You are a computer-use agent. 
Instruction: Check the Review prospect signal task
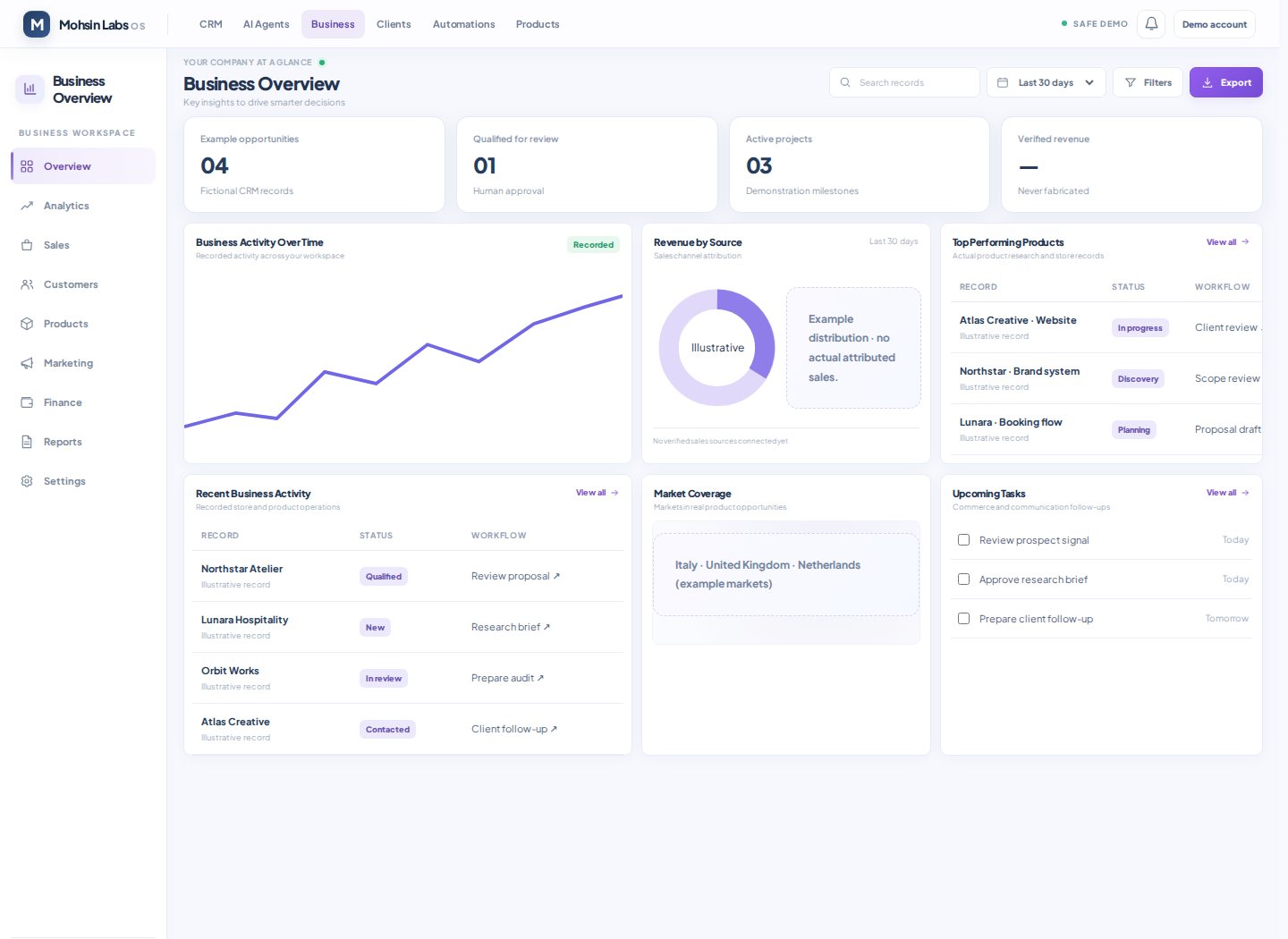pos(963,540)
